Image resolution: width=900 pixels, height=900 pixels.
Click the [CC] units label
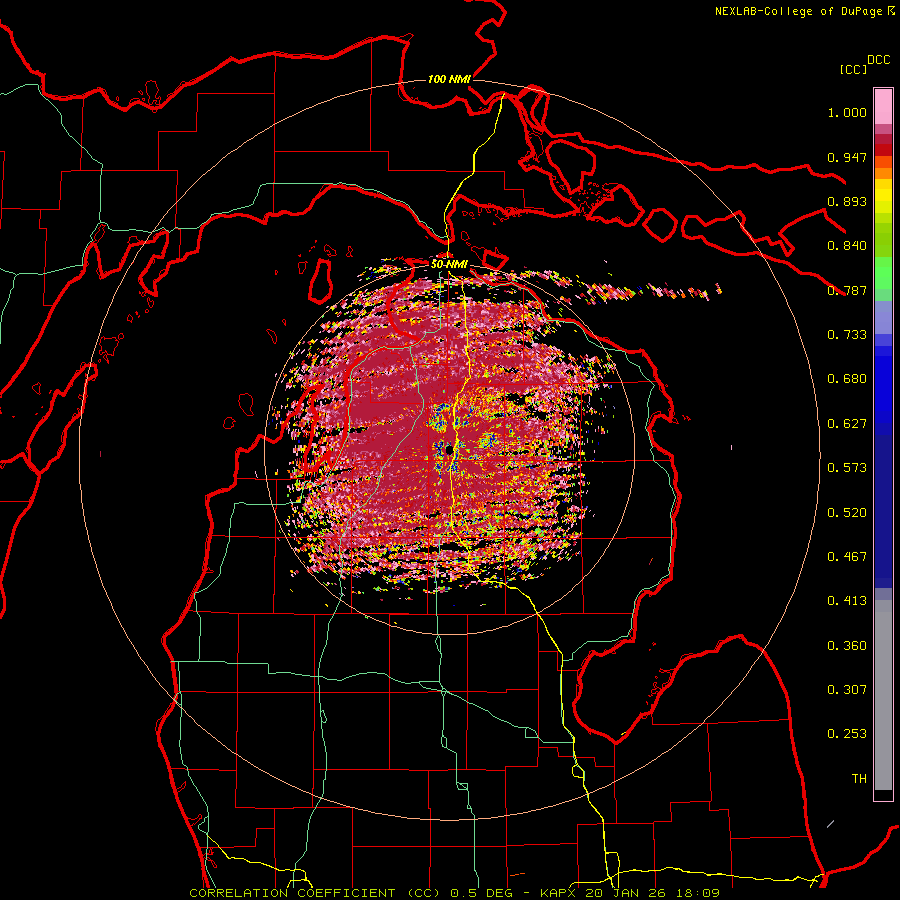[x=853, y=69]
